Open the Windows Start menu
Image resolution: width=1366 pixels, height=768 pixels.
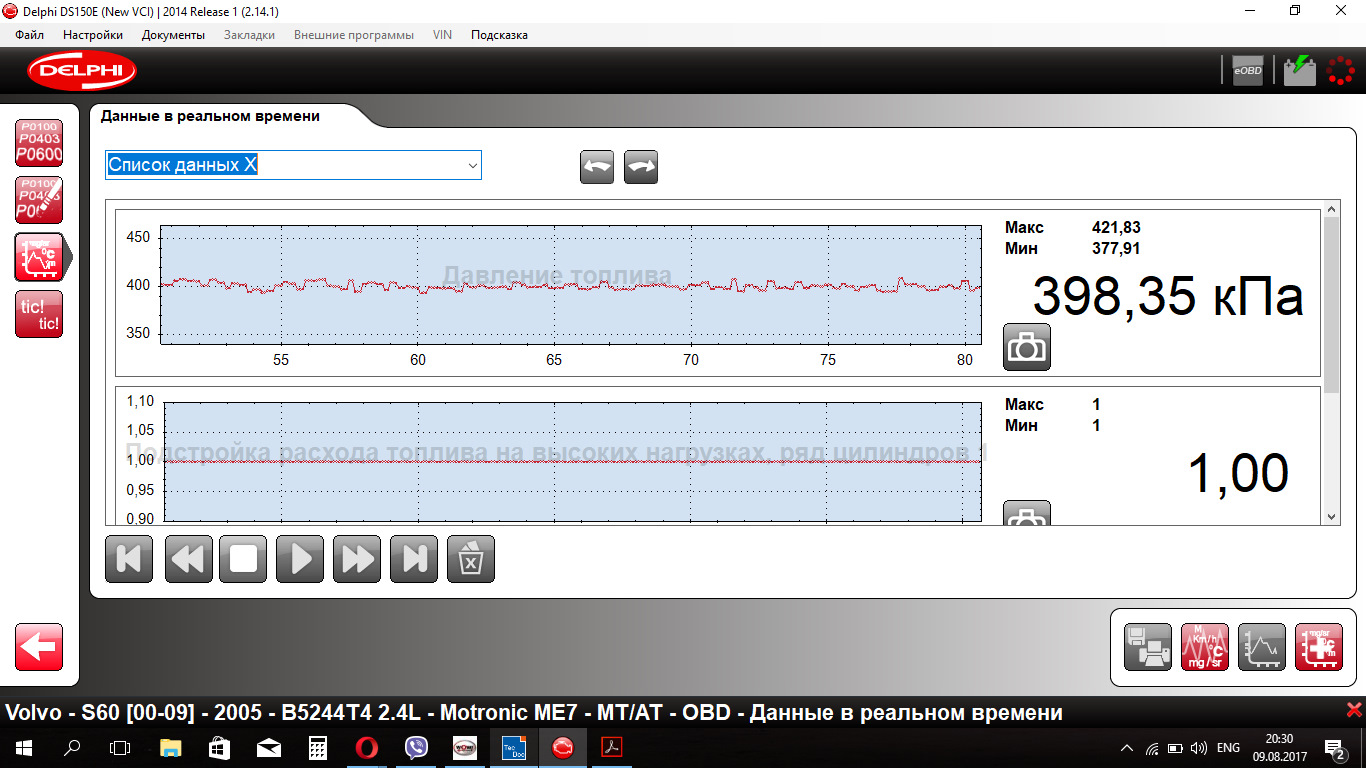coord(23,747)
